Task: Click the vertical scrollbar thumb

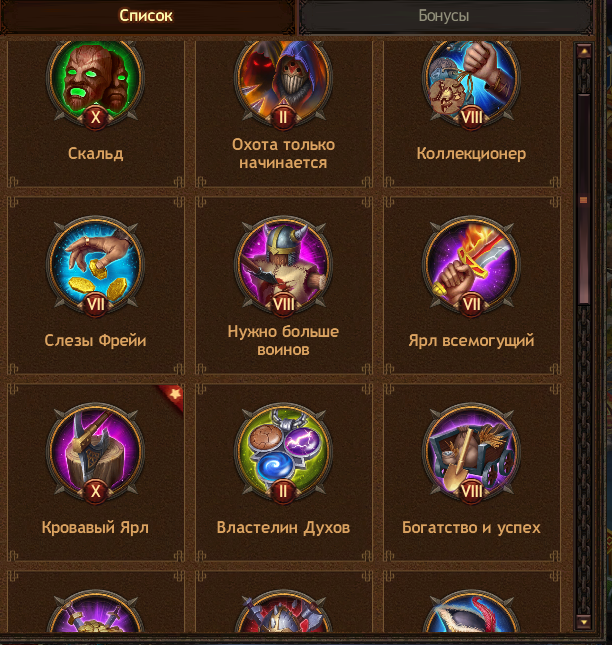Action: click(584, 200)
